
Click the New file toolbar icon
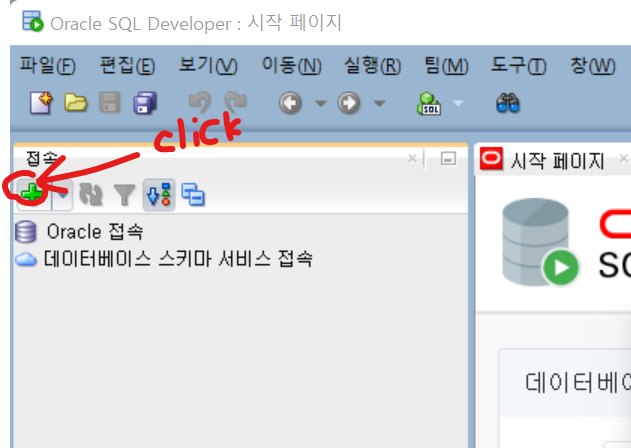41,103
